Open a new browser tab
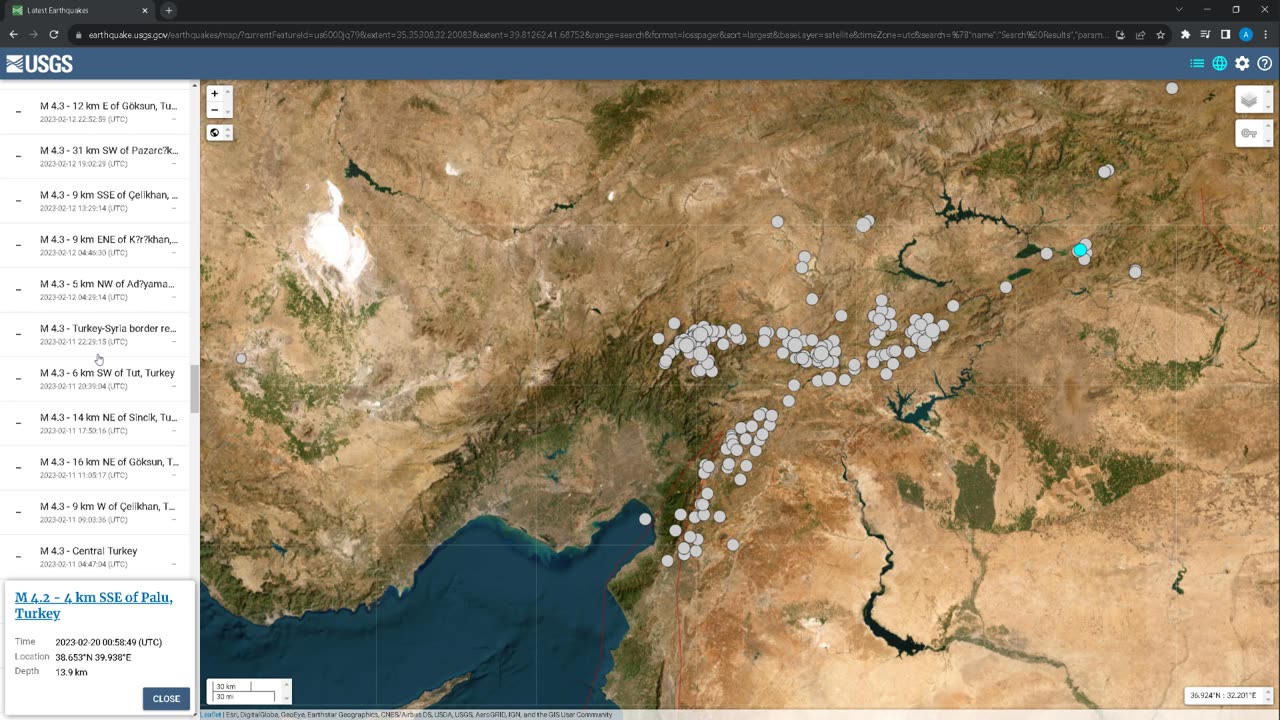Image resolution: width=1280 pixels, height=720 pixels. pos(168,10)
